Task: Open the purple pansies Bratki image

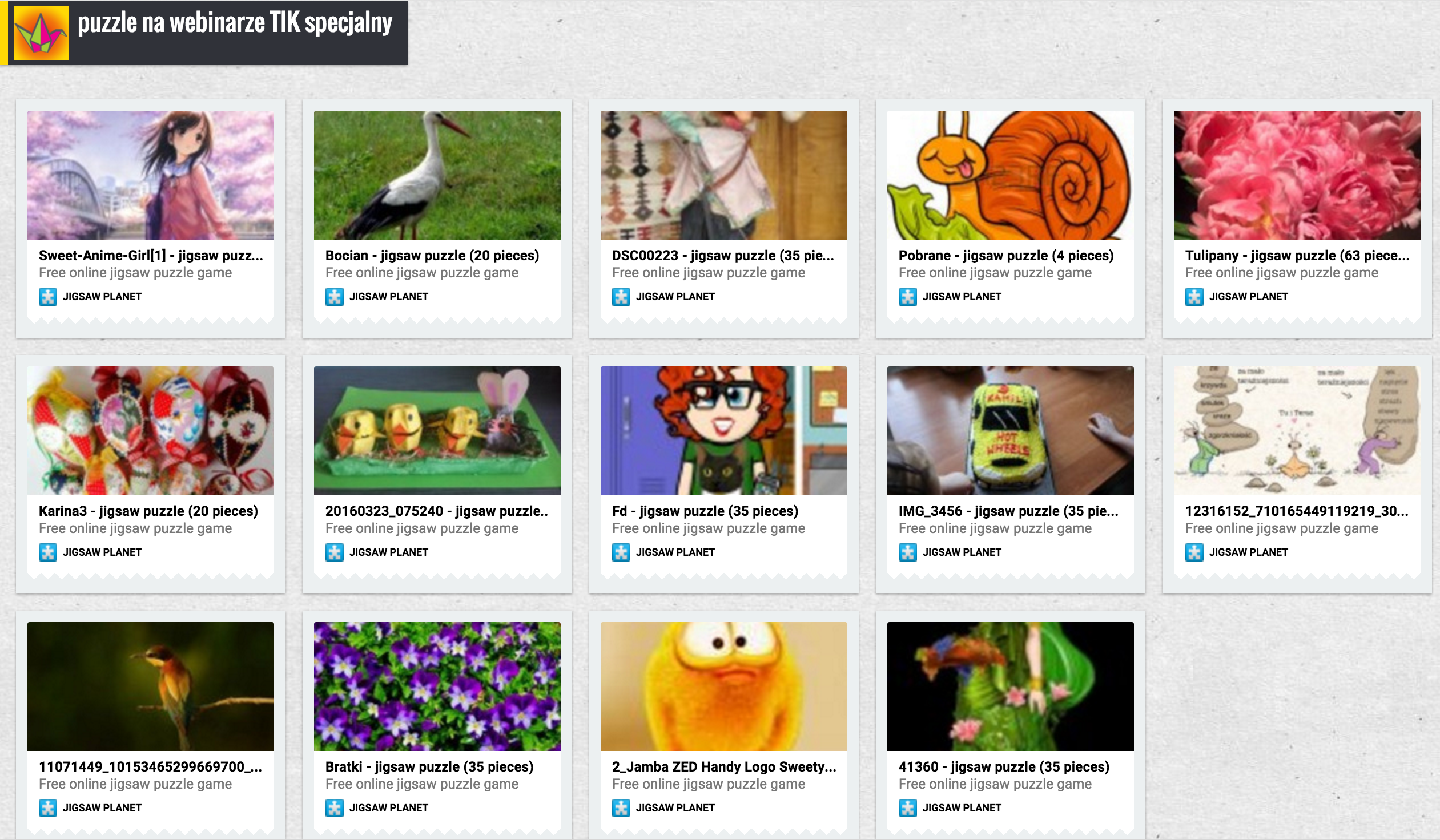Action: (437, 687)
